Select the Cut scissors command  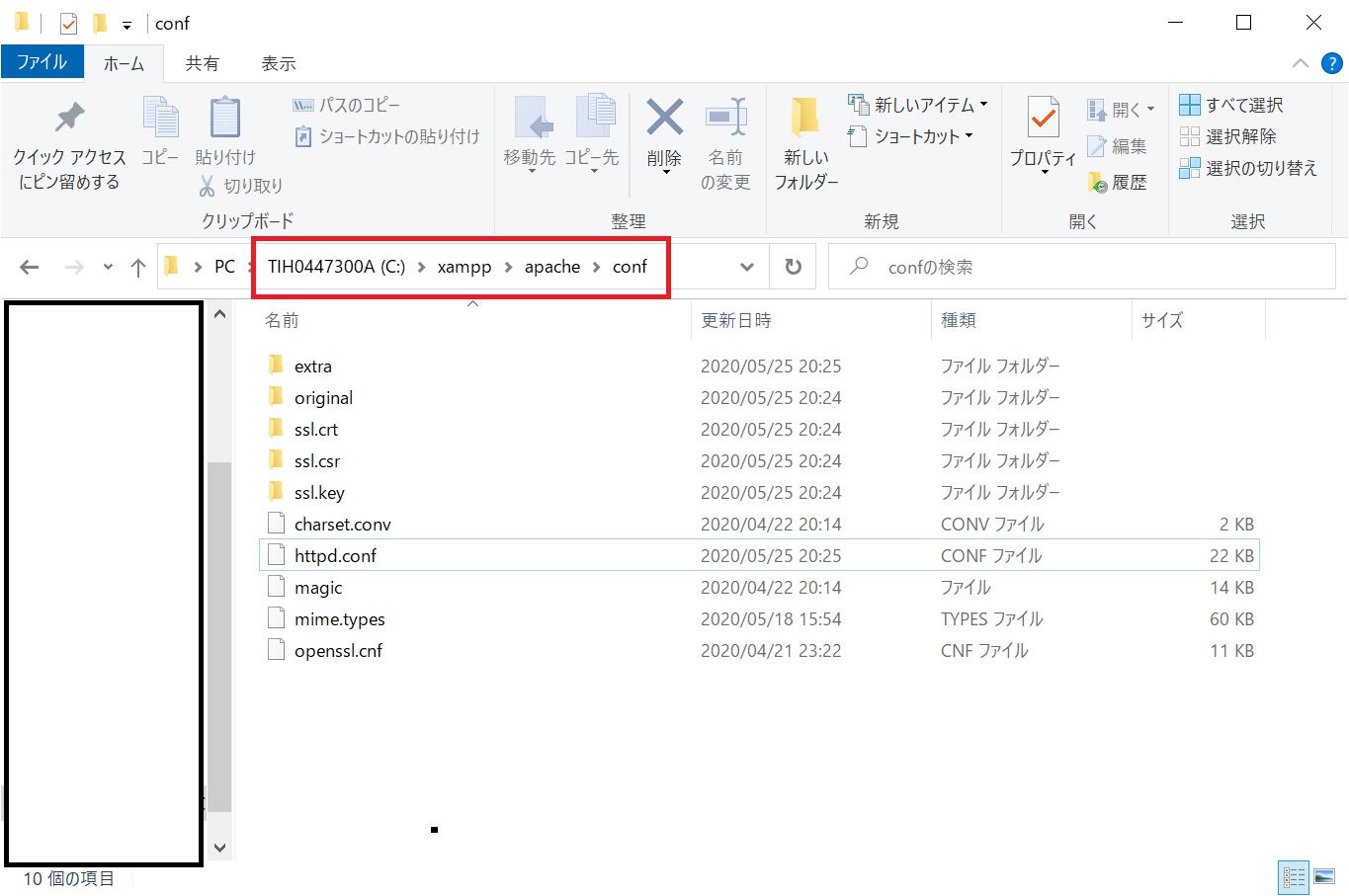pyautogui.click(x=241, y=186)
